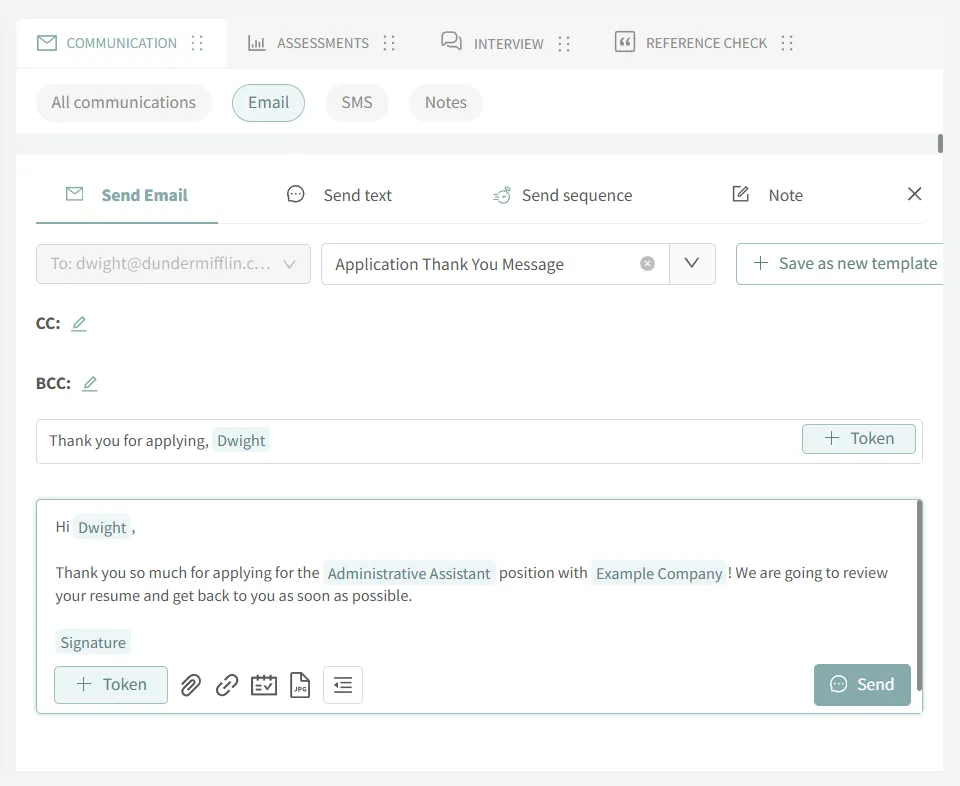Switch to the Interview tab
This screenshot has height=786, width=960.
click(x=507, y=43)
